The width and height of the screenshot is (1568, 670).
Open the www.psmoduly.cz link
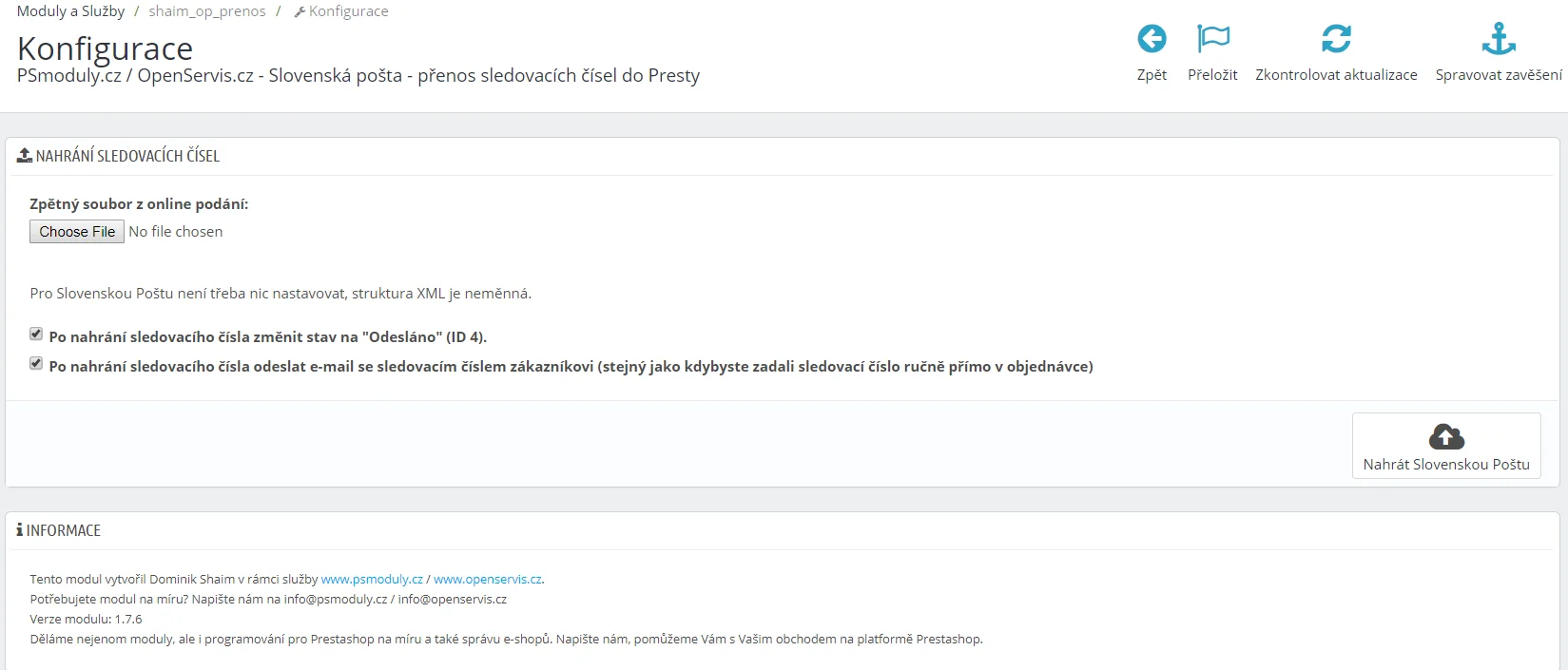(x=372, y=579)
